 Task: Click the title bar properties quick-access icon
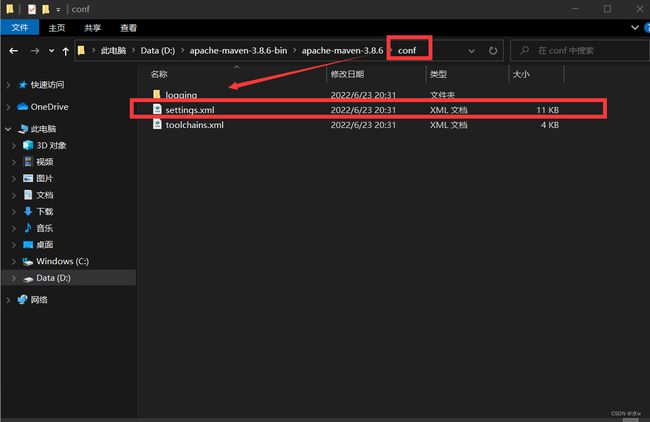coord(32,9)
